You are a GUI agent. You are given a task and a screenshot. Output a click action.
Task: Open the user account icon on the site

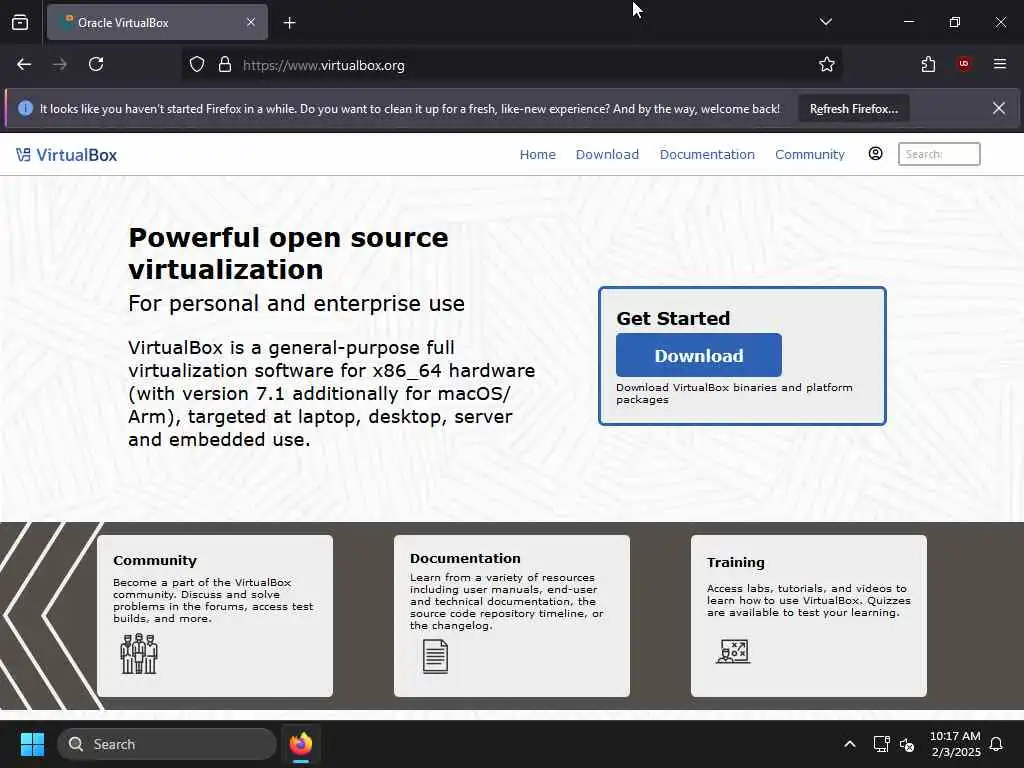875,153
